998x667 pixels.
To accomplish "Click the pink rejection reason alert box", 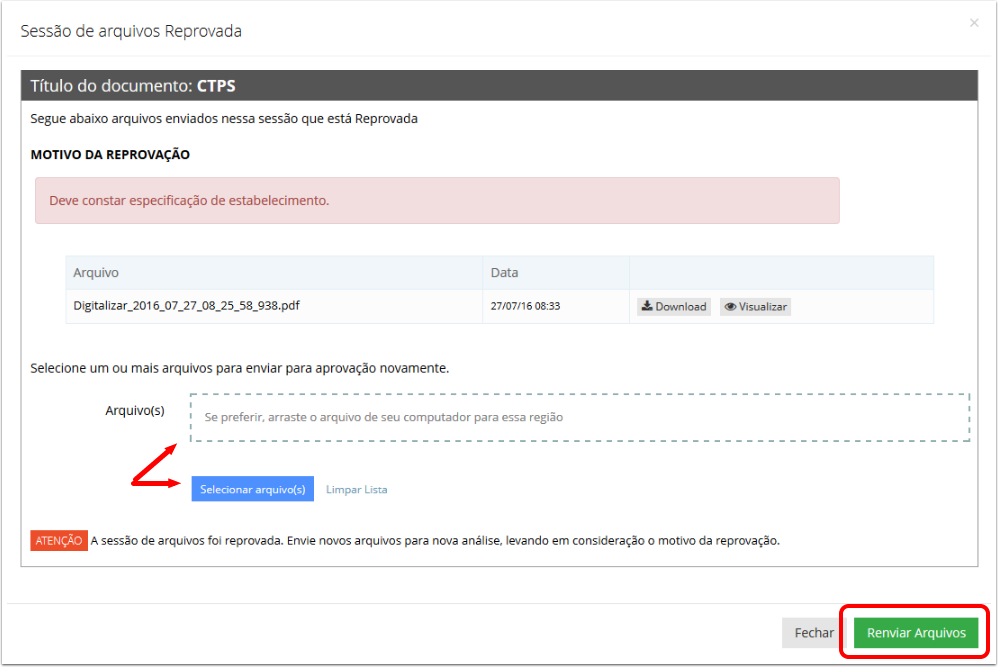I will click(437, 200).
